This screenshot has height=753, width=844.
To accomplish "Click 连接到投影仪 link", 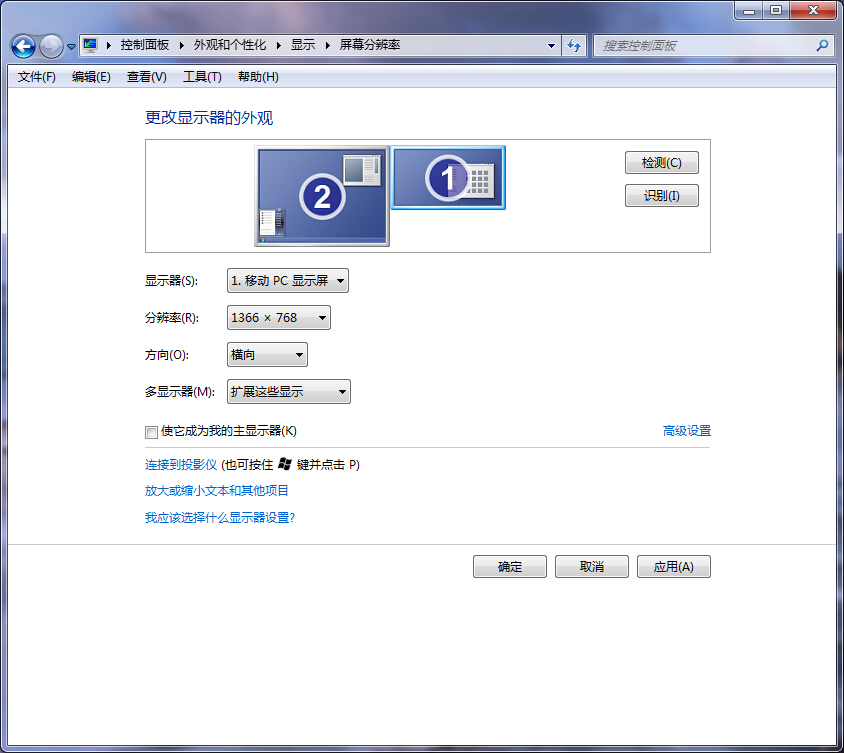I will pos(181,465).
